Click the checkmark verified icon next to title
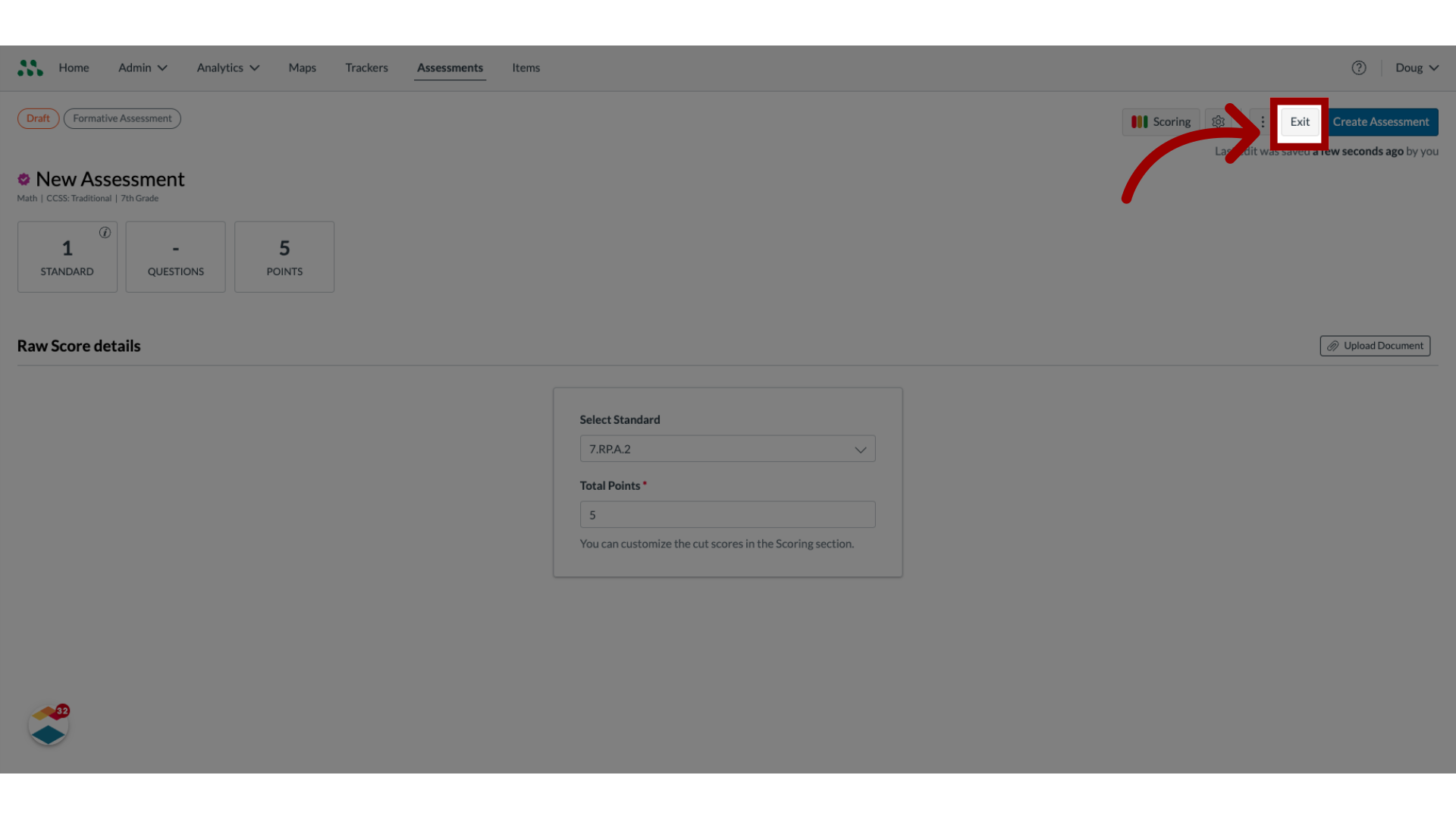 point(23,179)
